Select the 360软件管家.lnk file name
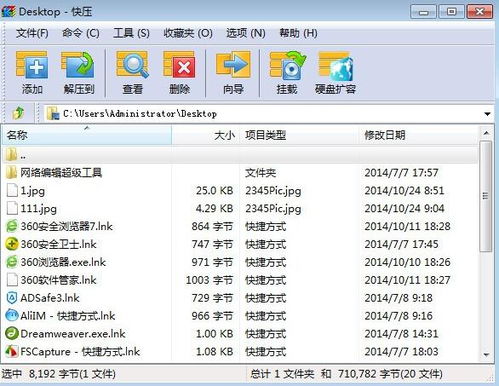This screenshot has height=386, width=499. coord(58,280)
